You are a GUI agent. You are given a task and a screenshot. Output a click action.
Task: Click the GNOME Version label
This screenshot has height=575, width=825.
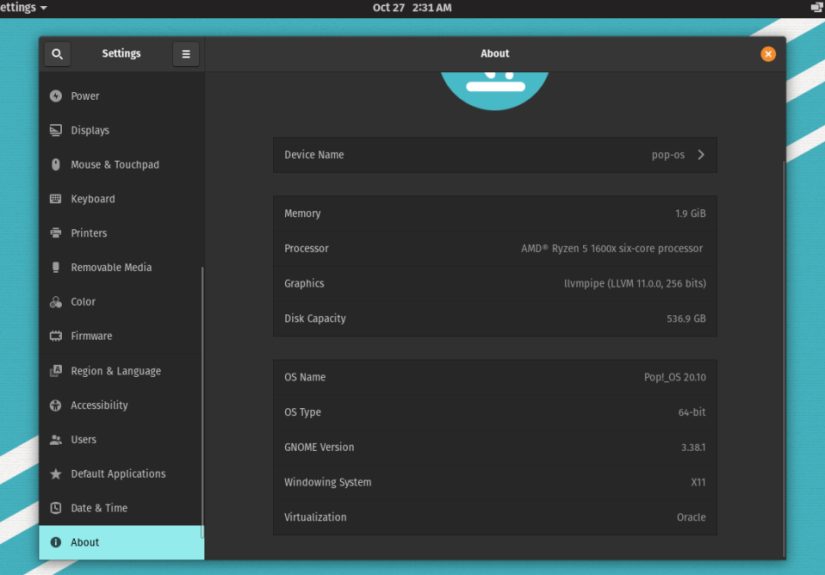pyautogui.click(x=319, y=447)
